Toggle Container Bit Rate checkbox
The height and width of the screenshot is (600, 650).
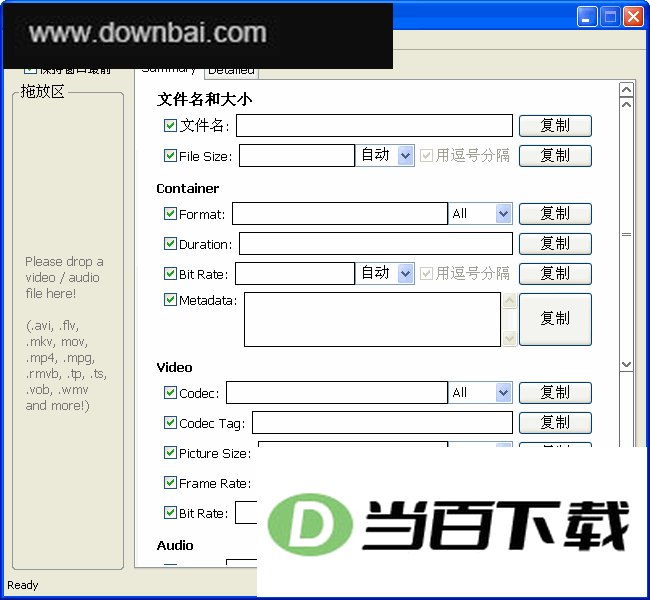click(x=170, y=273)
